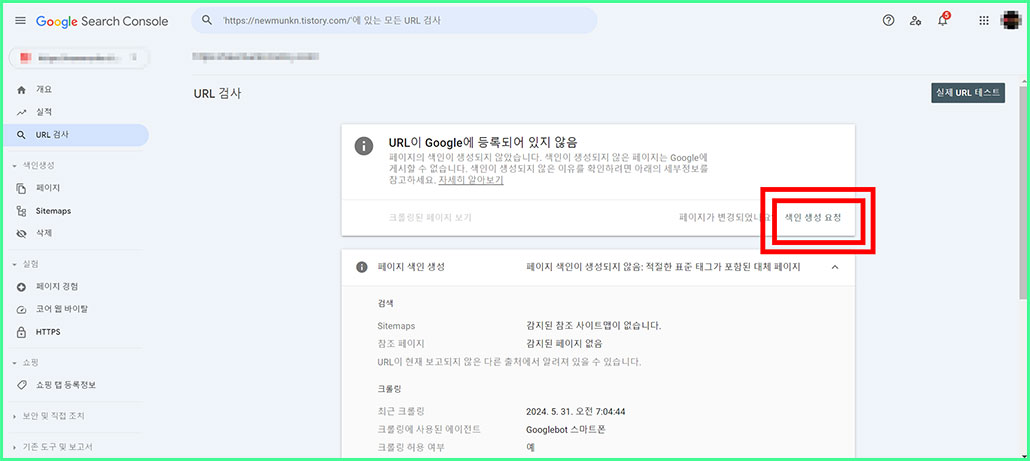Image resolution: width=1030 pixels, height=461 pixels.
Task: Open the 실적 performance report
Action: click(x=43, y=112)
